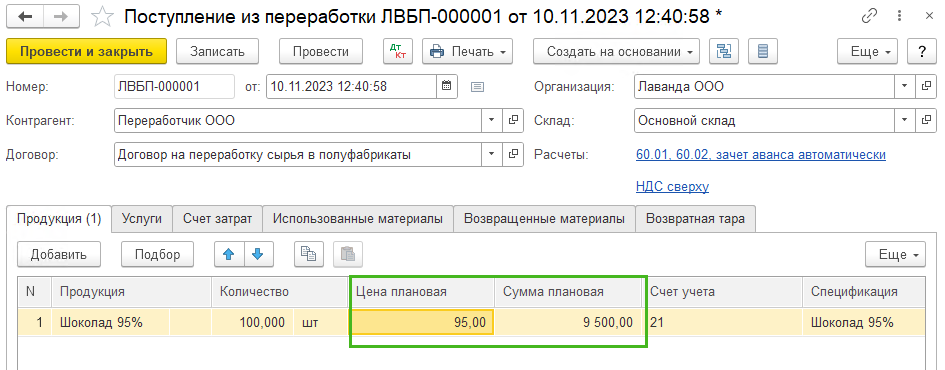Go back with the left arrow button
The image size is (945, 370).
(25, 17)
